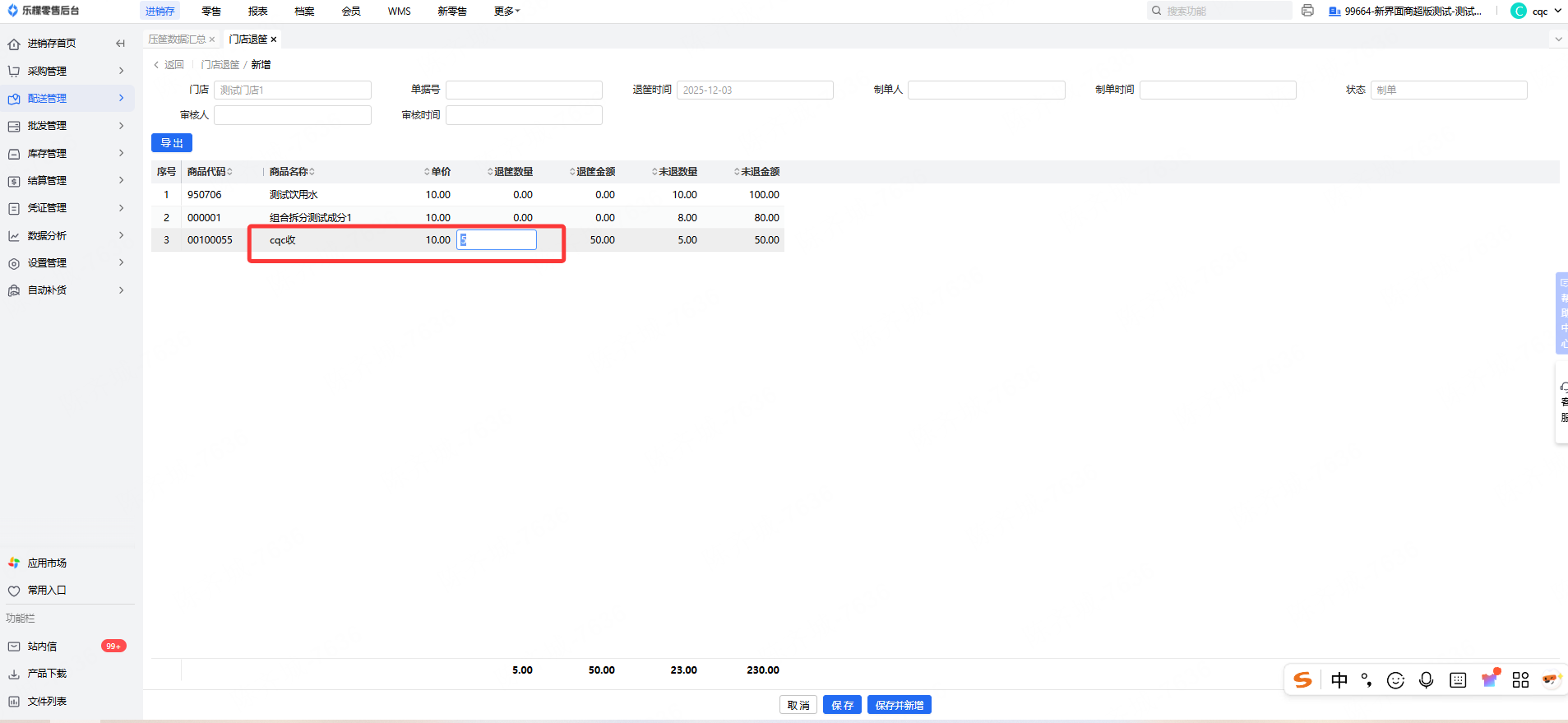Switch to the 压筐数据汇总 tab
This screenshot has height=723, width=1568.
[x=177, y=39]
